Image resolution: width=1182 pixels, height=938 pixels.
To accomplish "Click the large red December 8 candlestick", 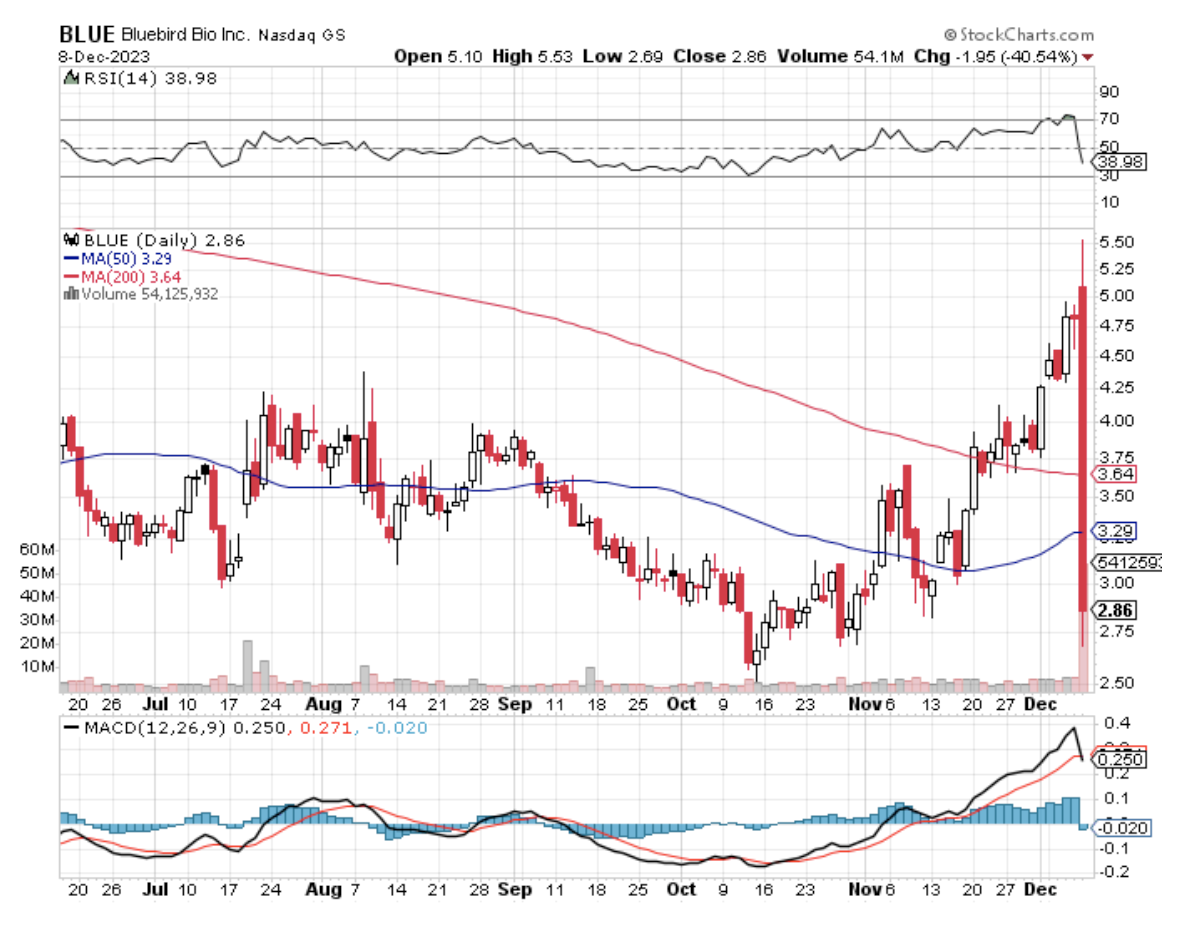I will (1082, 450).
